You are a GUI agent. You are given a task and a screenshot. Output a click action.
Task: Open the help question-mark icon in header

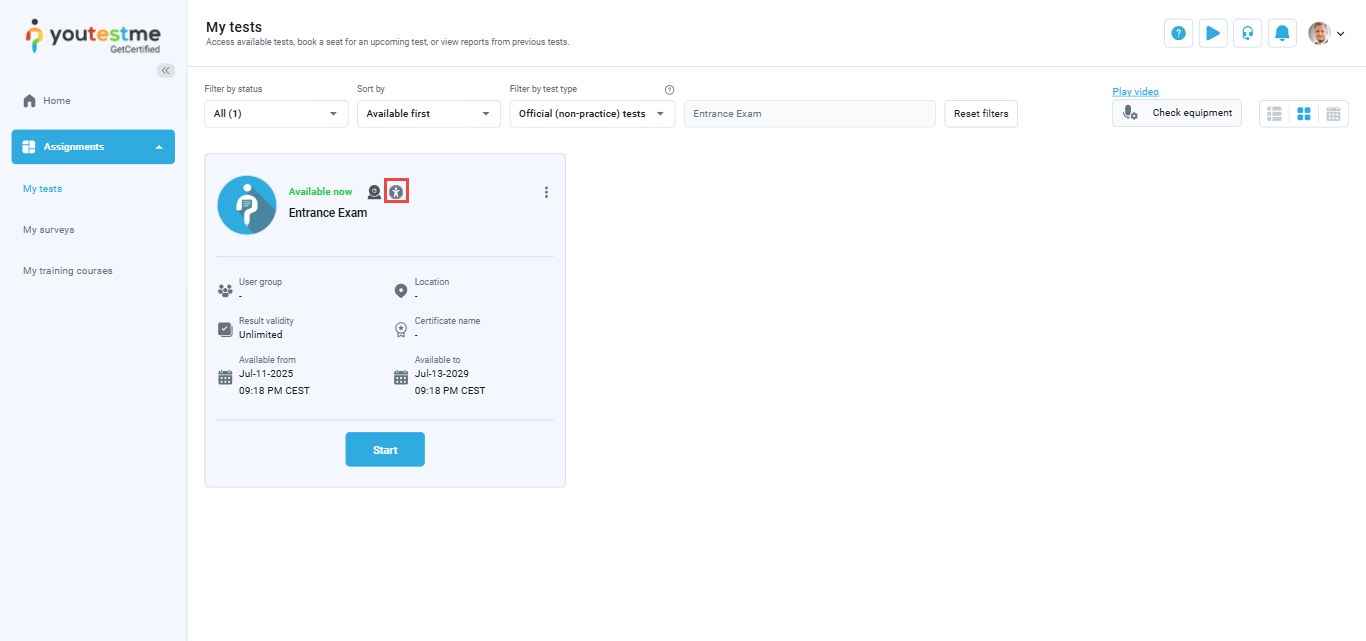coord(1179,33)
